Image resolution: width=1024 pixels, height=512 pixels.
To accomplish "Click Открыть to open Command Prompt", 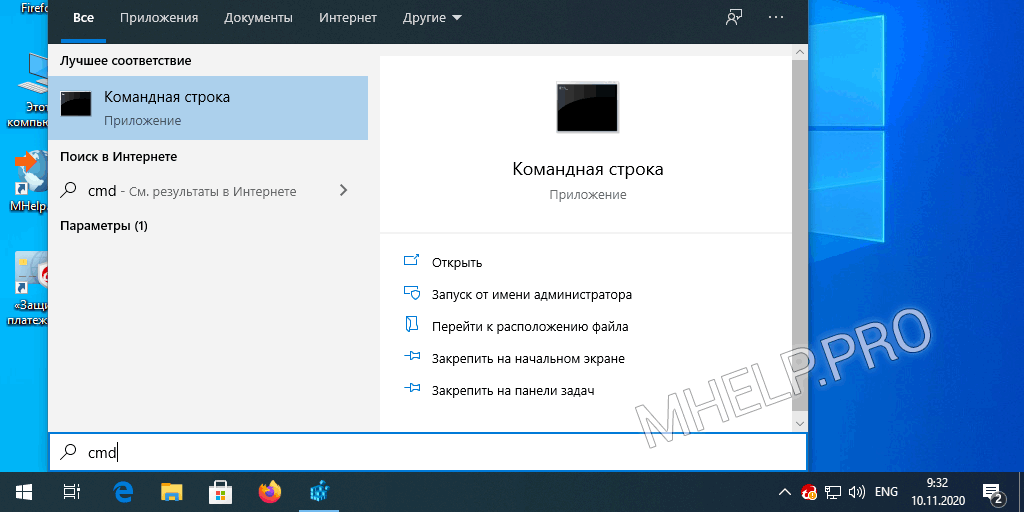I will pos(457,263).
